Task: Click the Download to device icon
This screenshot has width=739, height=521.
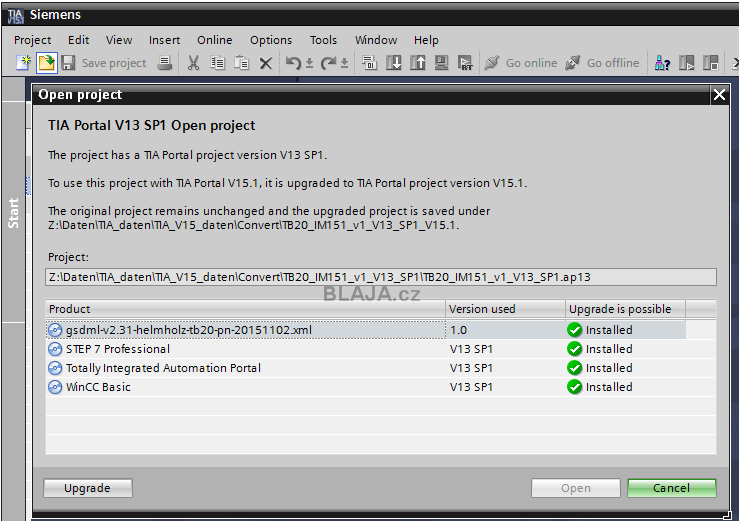Action: 394,63
